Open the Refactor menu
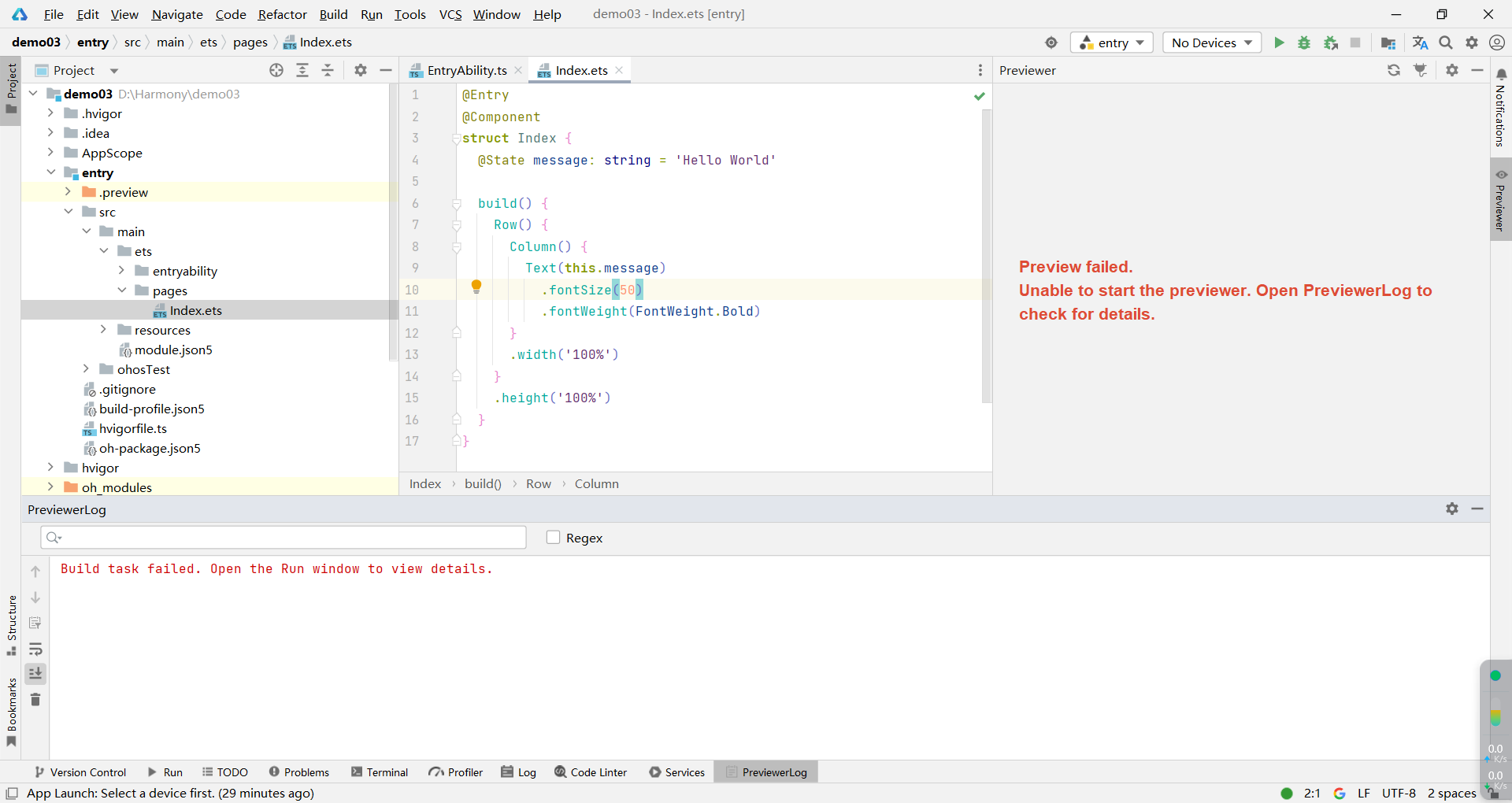Image resolution: width=1512 pixels, height=803 pixels. [282, 14]
